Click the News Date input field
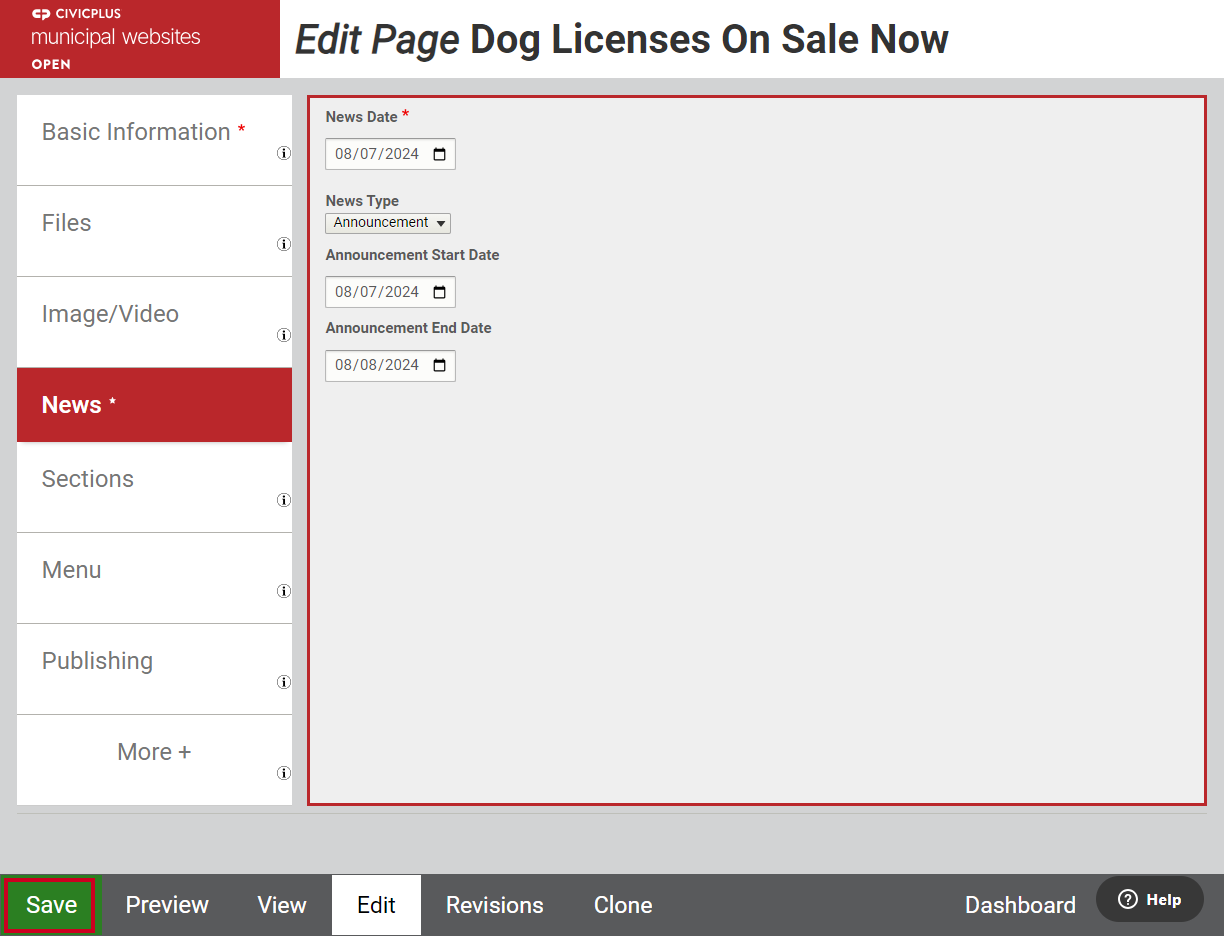1224x936 pixels. coord(390,154)
